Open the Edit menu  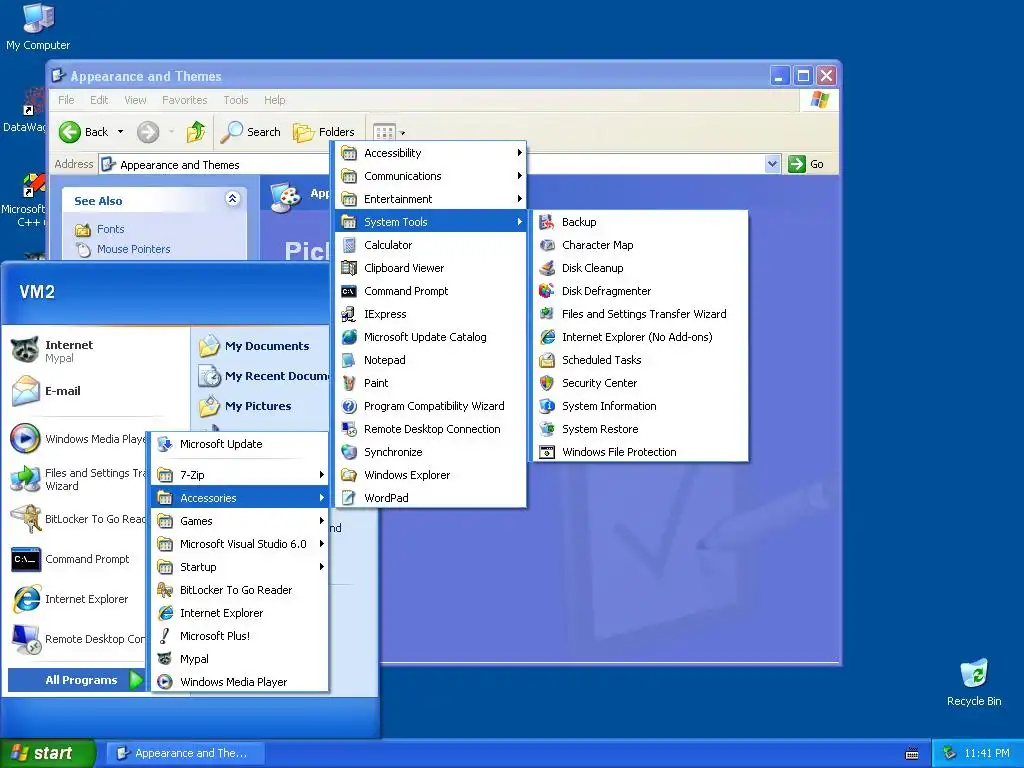[x=99, y=100]
